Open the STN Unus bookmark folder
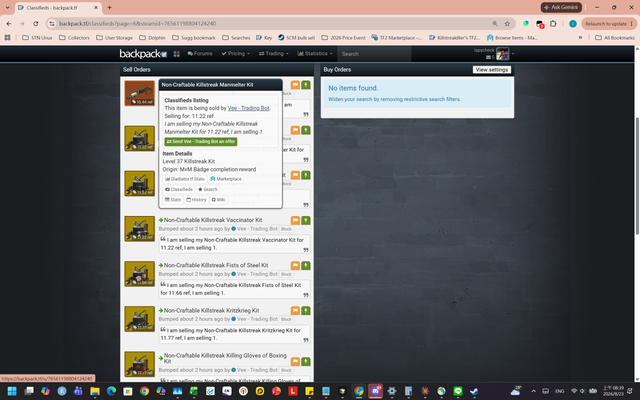 37,38
